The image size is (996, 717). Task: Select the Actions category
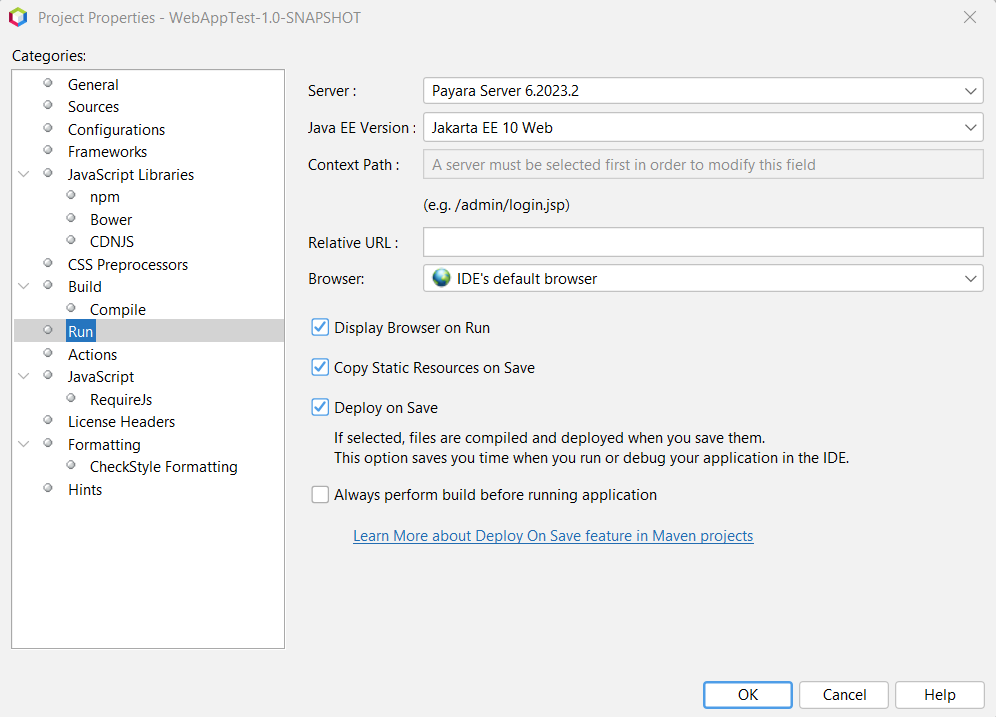point(92,354)
